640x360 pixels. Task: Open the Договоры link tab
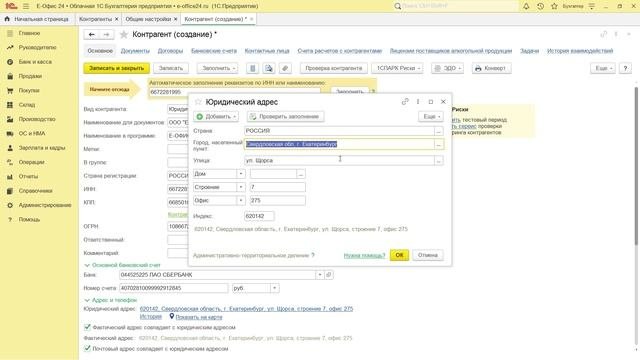coord(170,51)
